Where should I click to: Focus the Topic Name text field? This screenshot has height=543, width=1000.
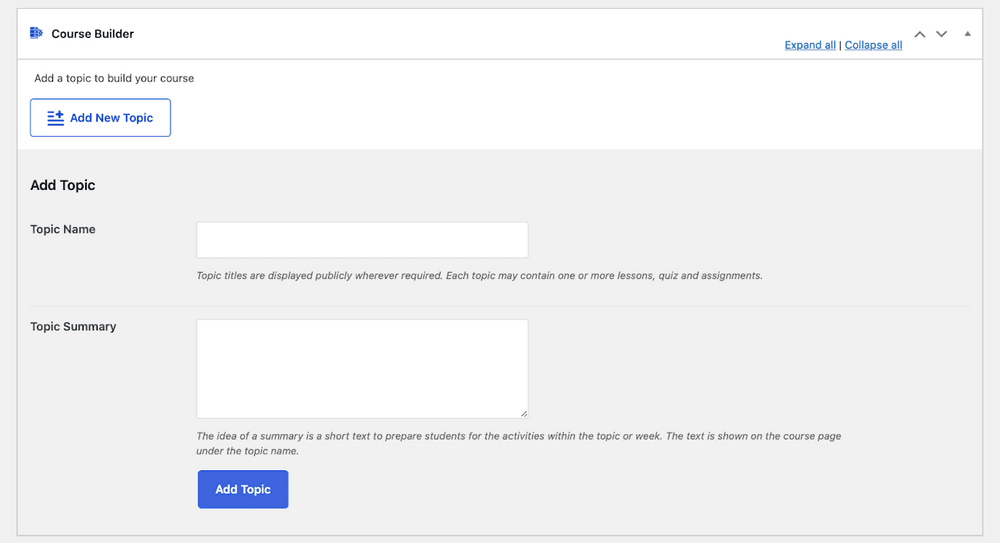(x=362, y=240)
